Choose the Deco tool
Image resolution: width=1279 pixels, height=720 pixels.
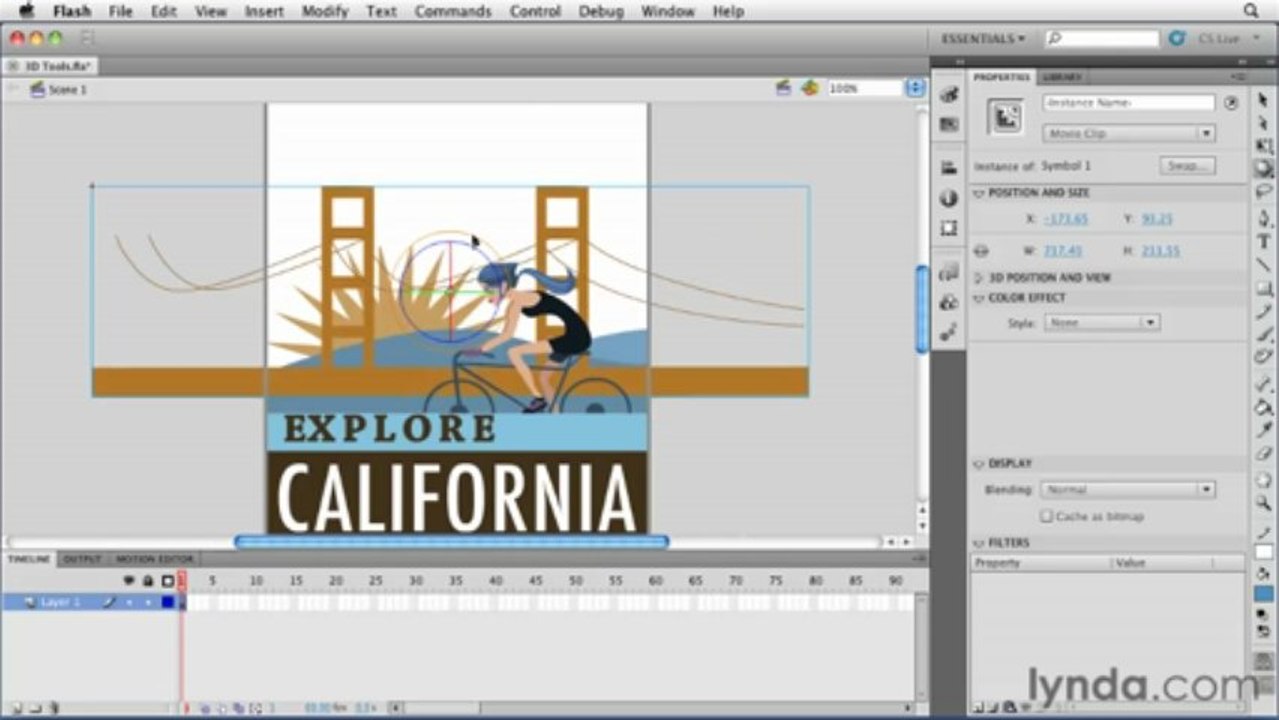click(x=1264, y=357)
